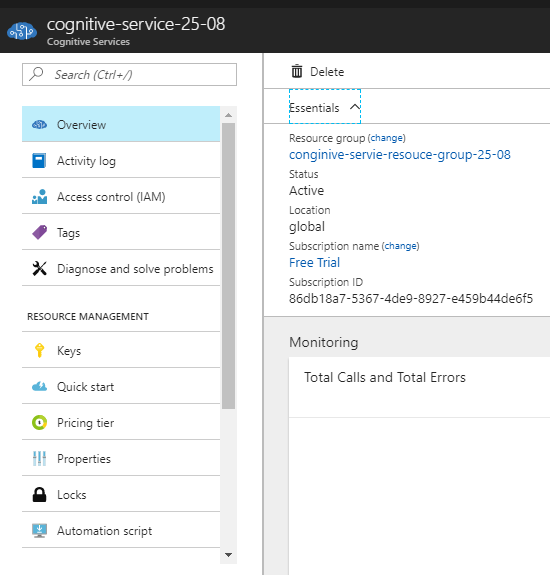This screenshot has height=575, width=550.
Task: Open the conginive-servie-resouce-group-25-08 link
Action: tap(400, 155)
